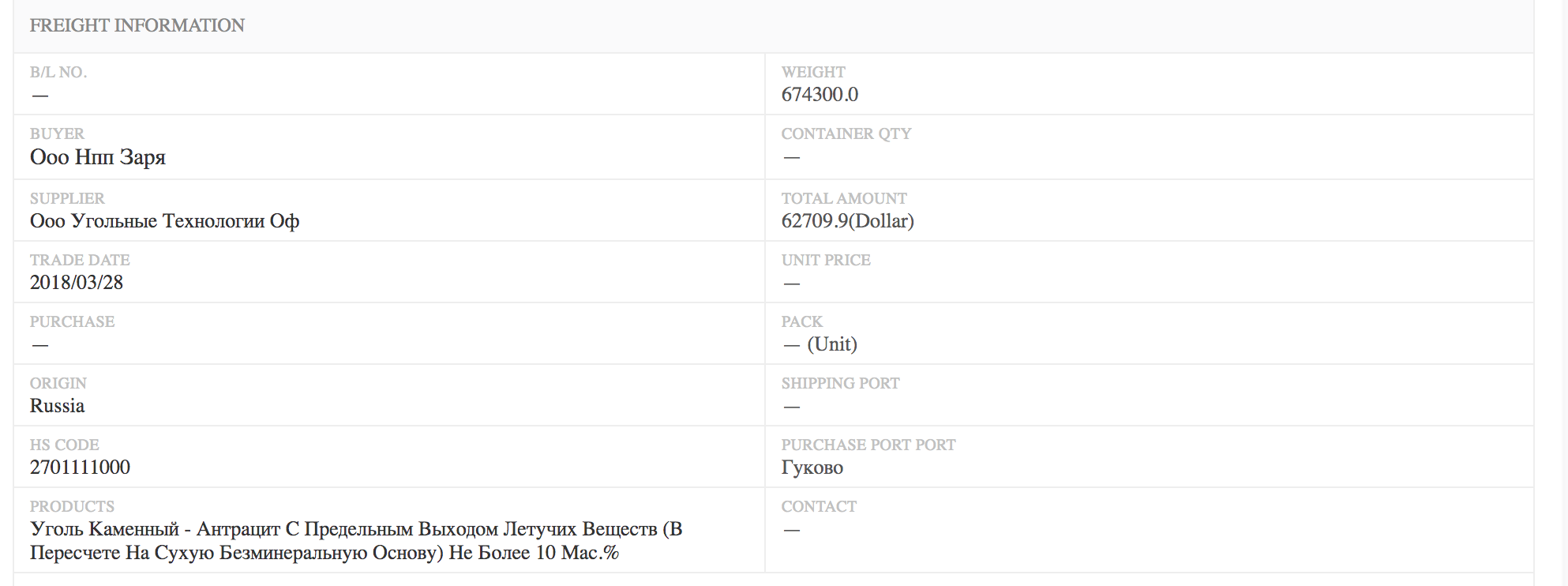Click the Contact label

click(819, 506)
